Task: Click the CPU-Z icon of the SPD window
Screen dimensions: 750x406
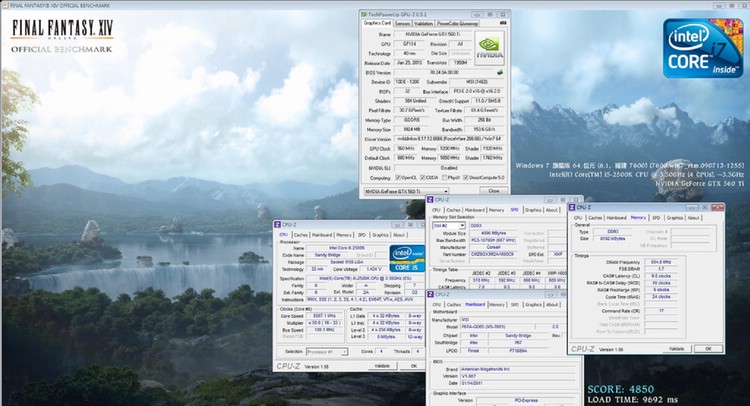Action: 430,199
